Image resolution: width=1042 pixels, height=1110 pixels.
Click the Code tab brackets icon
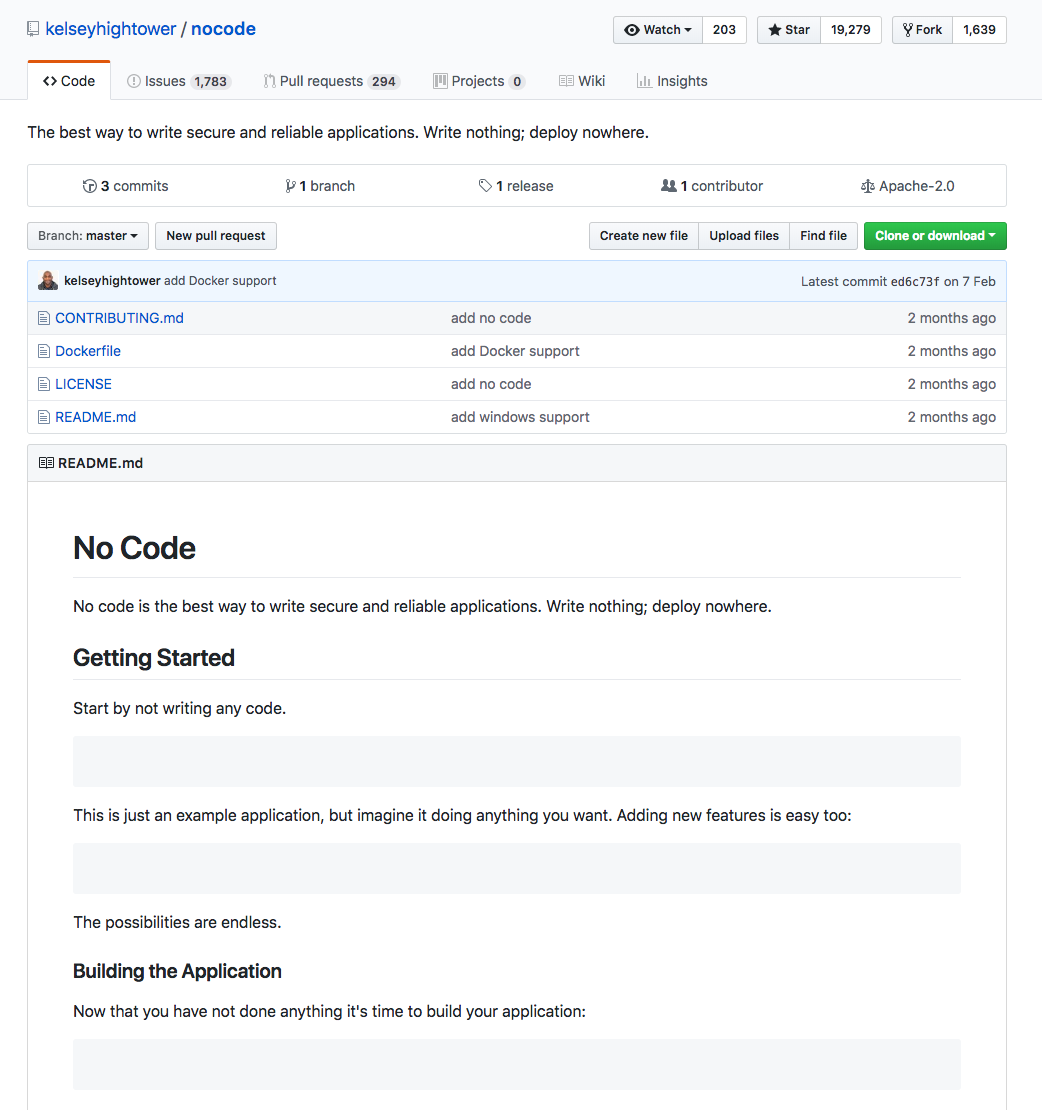(50, 81)
